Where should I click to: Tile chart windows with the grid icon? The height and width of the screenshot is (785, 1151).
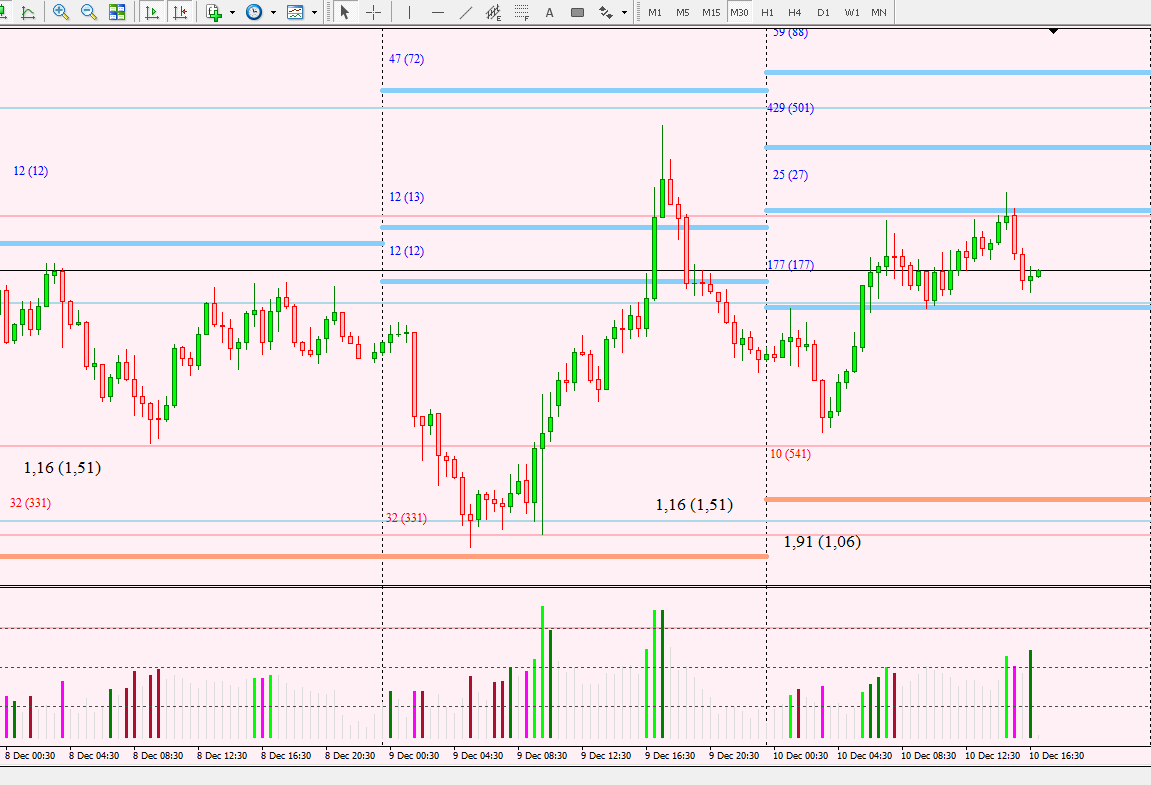coord(117,12)
